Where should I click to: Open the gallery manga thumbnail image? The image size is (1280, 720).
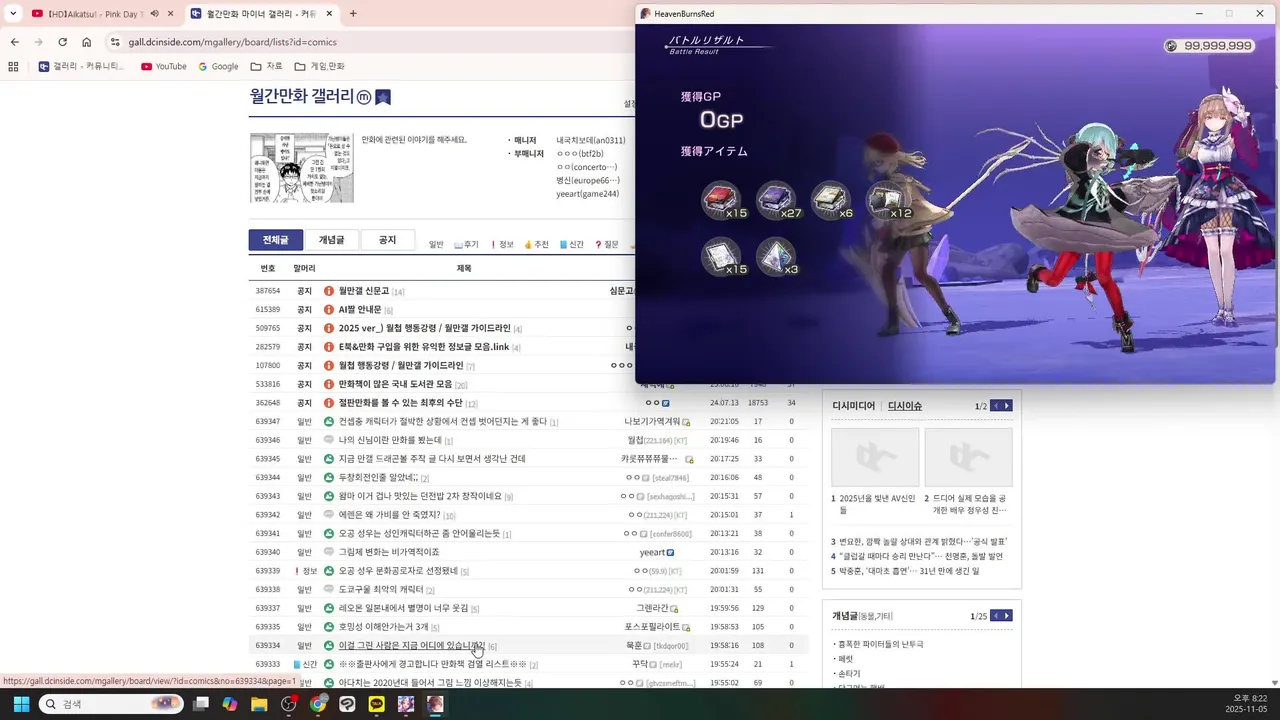(301, 168)
